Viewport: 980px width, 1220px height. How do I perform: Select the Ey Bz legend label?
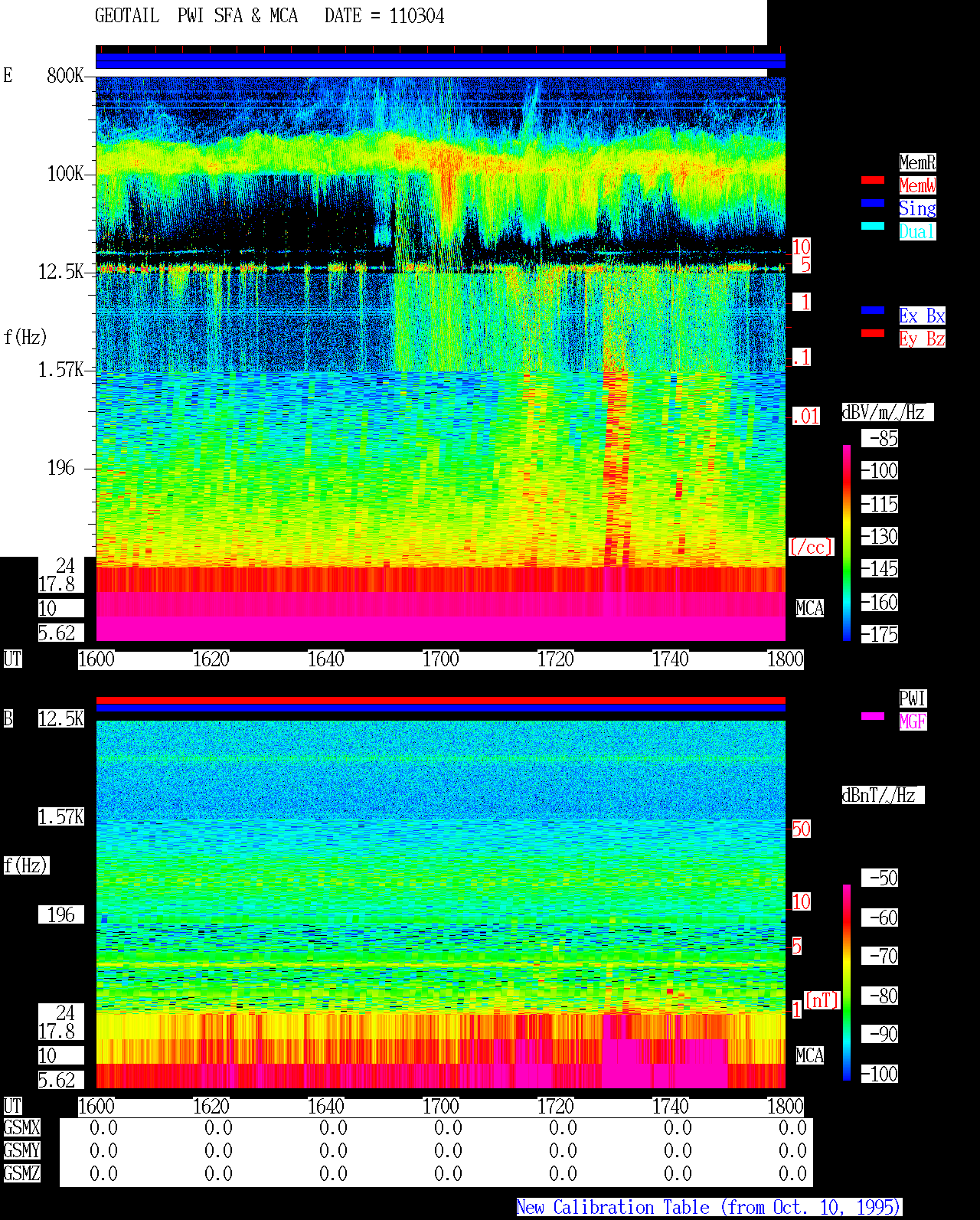point(922,339)
